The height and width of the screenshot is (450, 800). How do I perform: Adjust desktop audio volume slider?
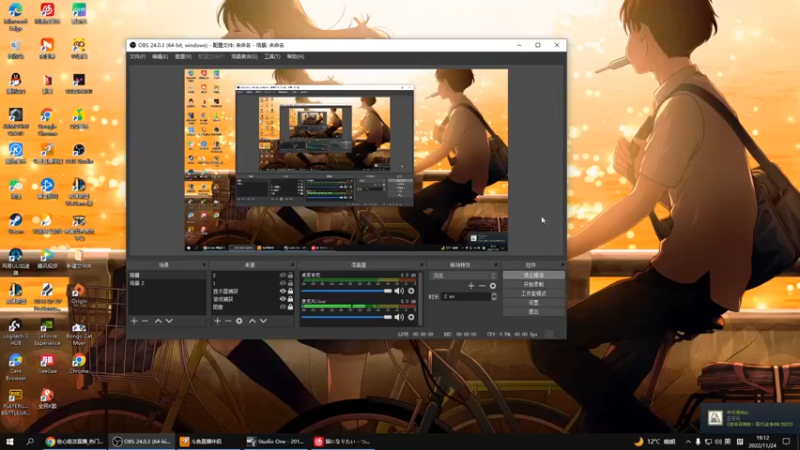click(x=347, y=291)
